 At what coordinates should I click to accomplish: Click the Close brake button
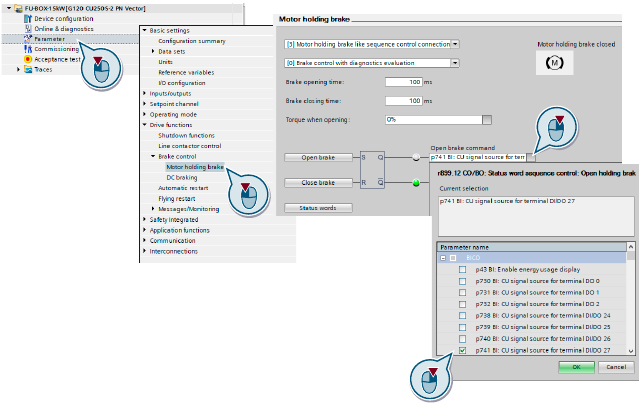click(x=318, y=183)
